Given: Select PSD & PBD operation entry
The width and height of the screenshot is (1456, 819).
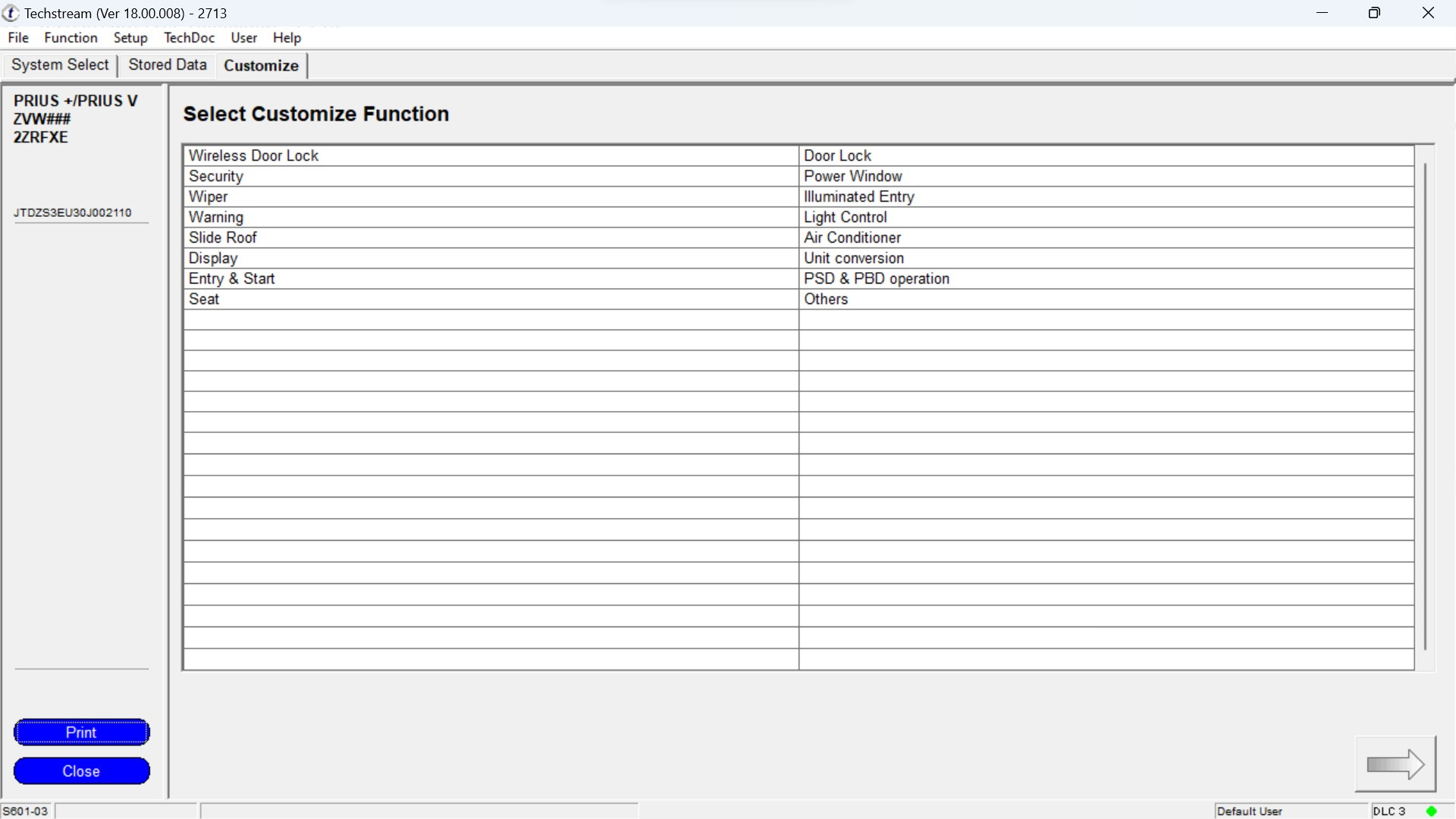Looking at the screenshot, I should point(876,278).
